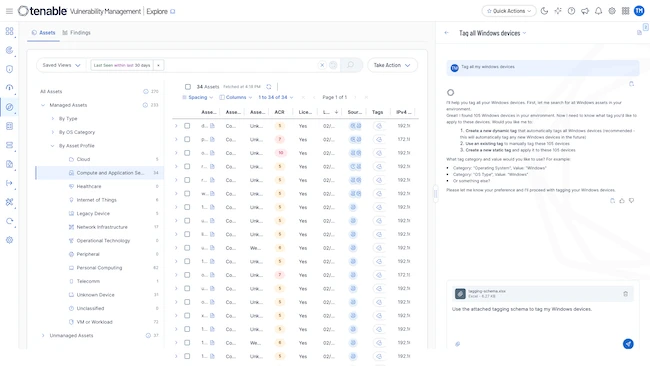Open the Columns dropdown
The height and width of the screenshot is (366, 650).
[x=236, y=97]
